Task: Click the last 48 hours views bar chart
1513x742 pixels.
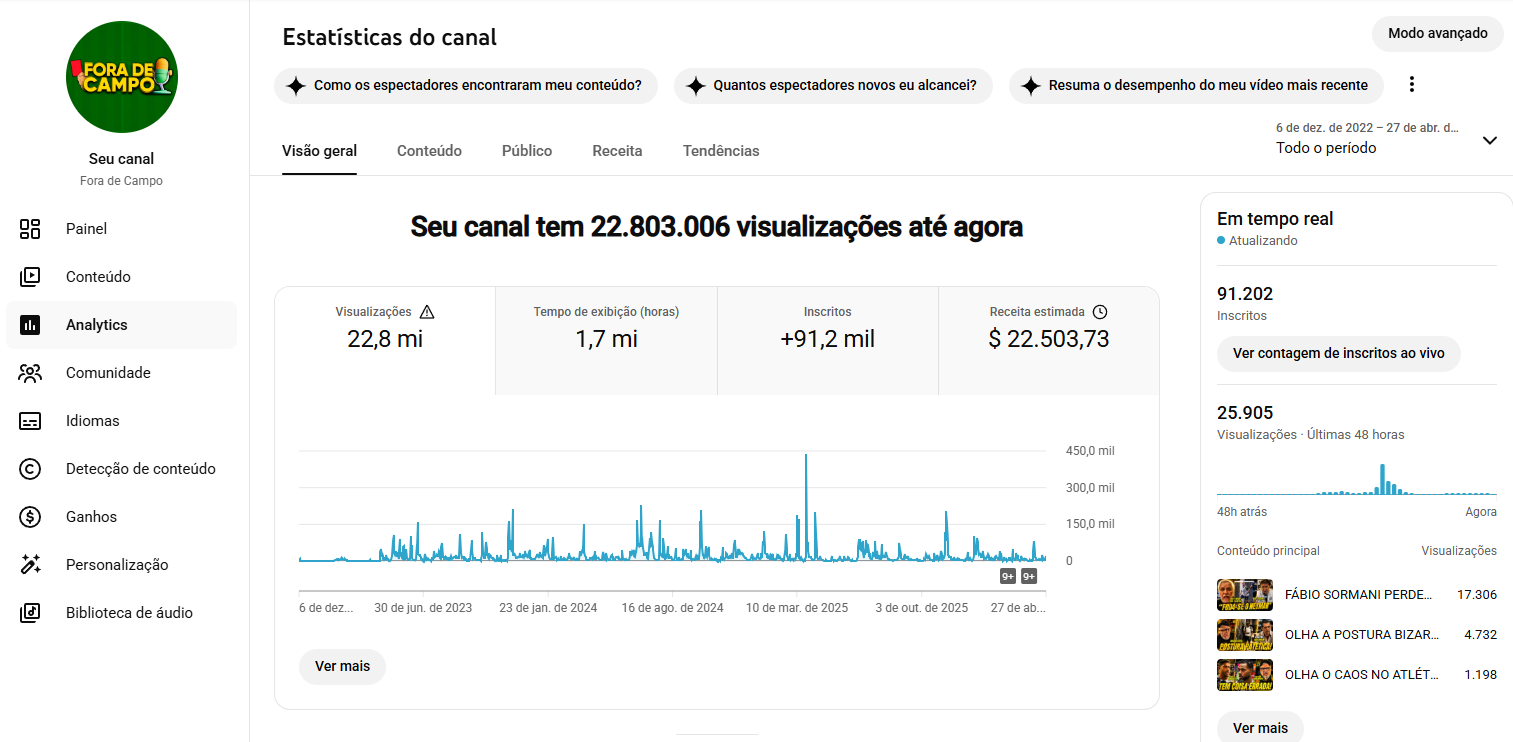Action: point(1357,479)
